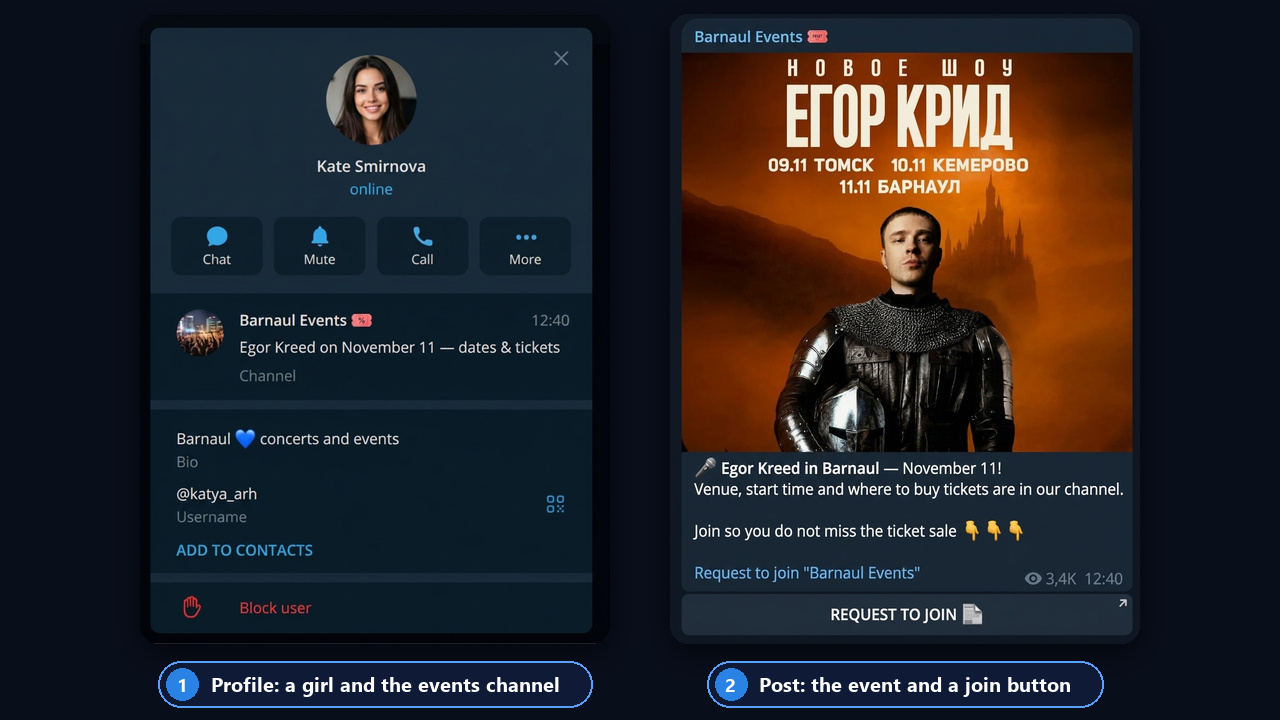Click the Kate Smirnova name label
The height and width of the screenshot is (720, 1280).
point(371,166)
